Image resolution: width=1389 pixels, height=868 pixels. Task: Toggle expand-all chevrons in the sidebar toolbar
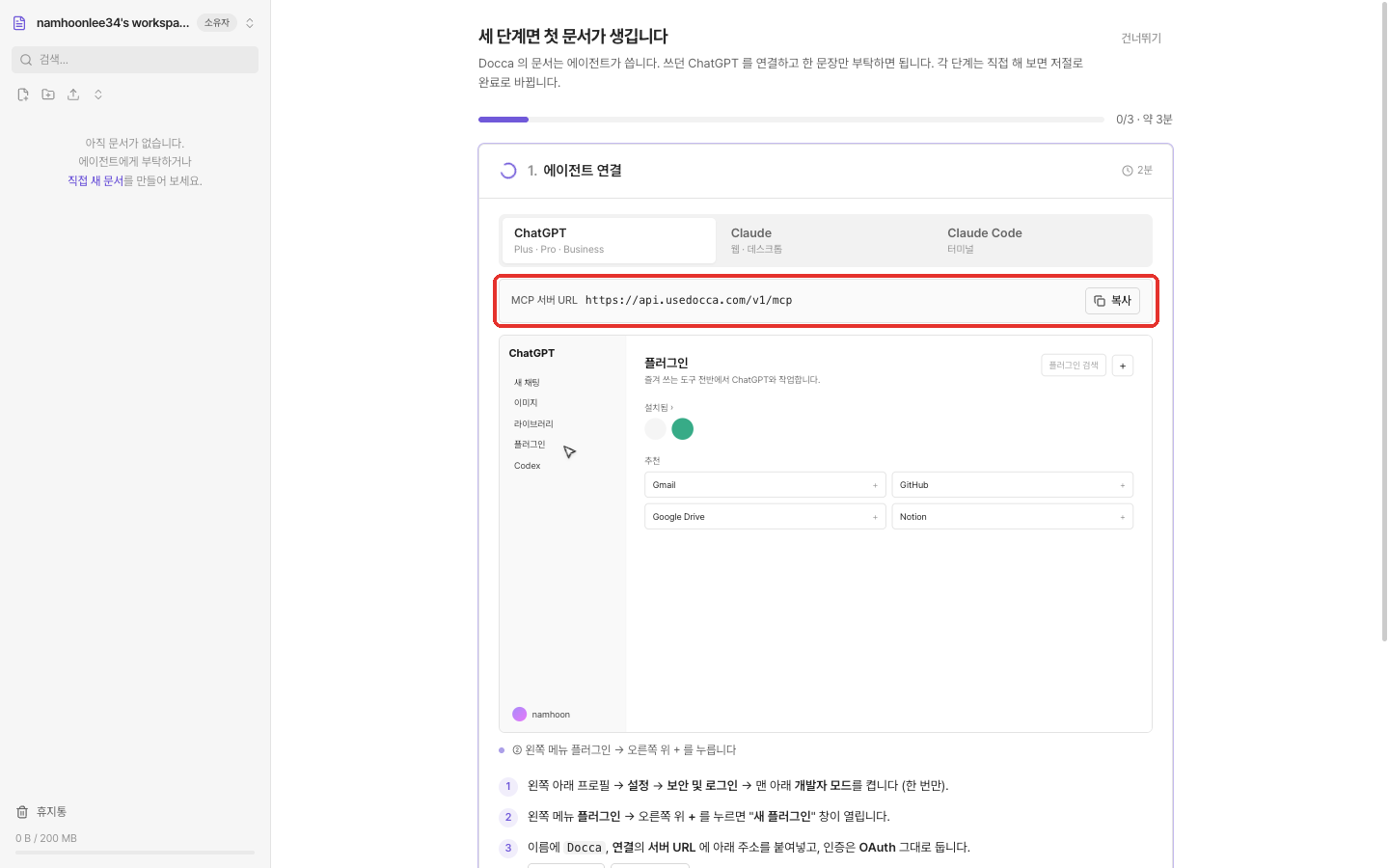98,95
